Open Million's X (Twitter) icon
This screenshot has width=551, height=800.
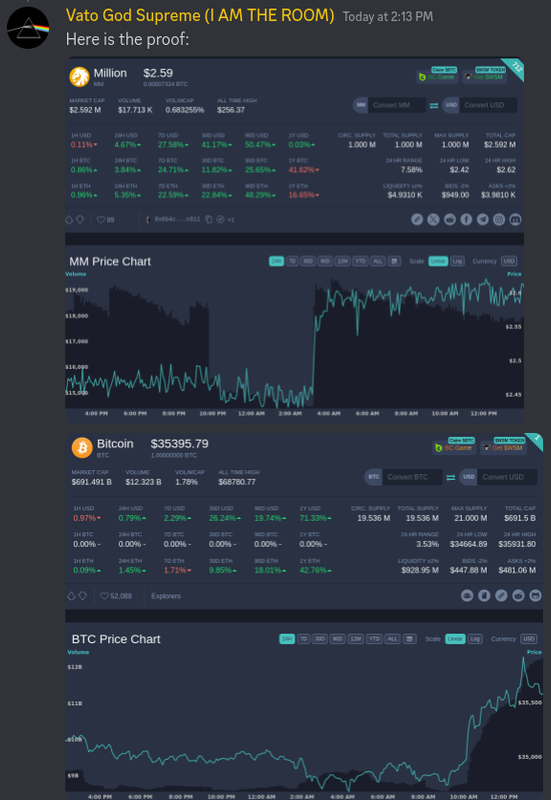pos(433,219)
